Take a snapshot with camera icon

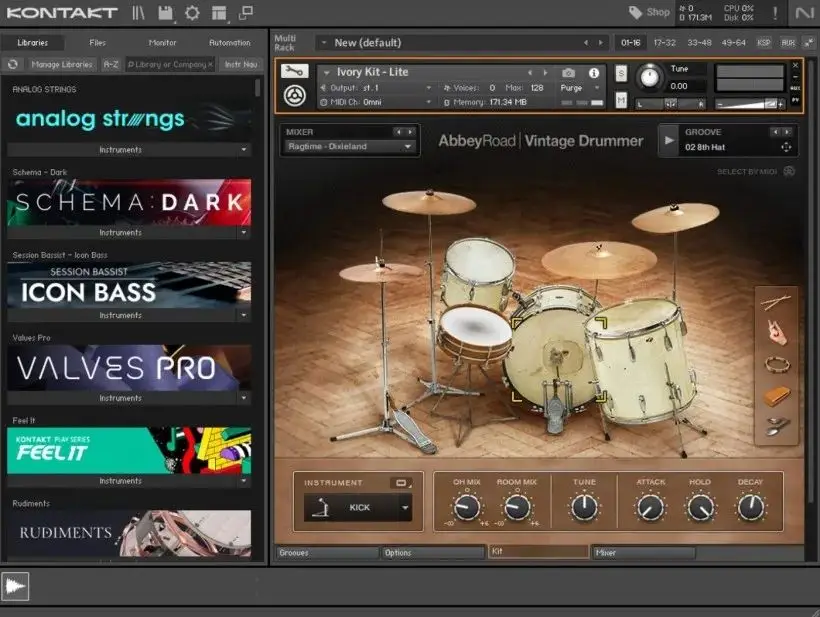pos(568,73)
